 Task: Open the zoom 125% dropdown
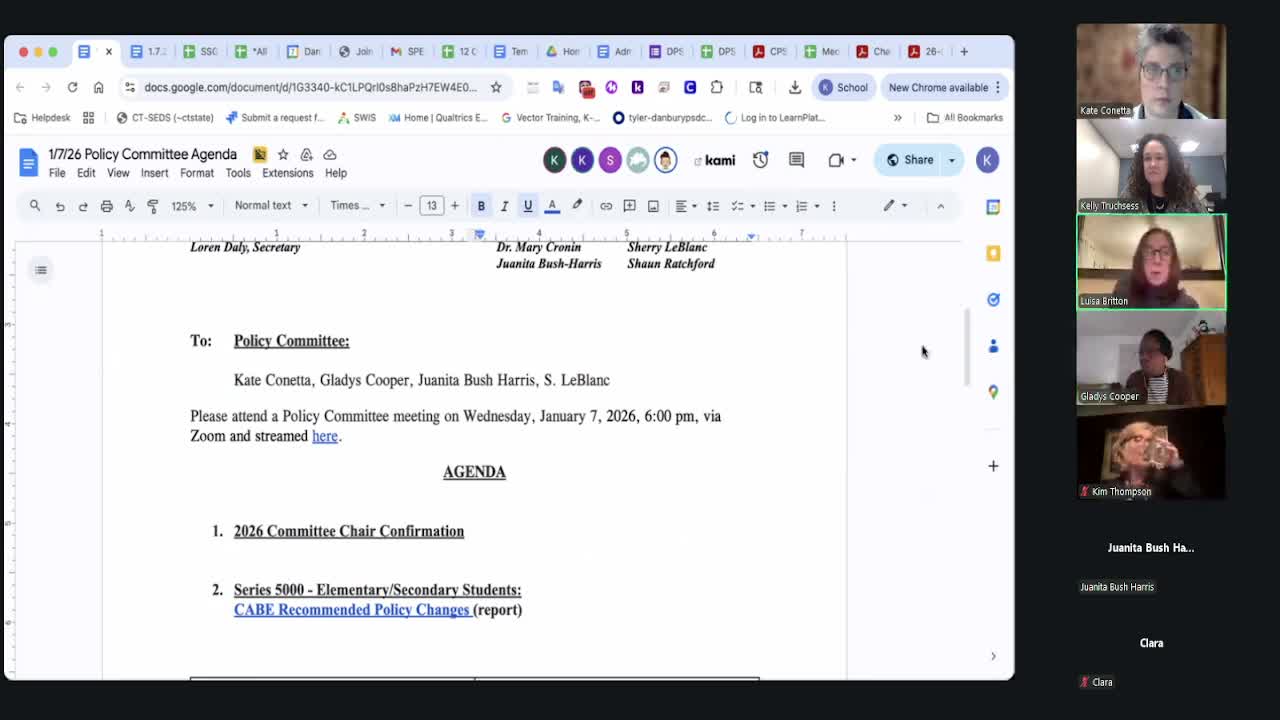(192, 206)
